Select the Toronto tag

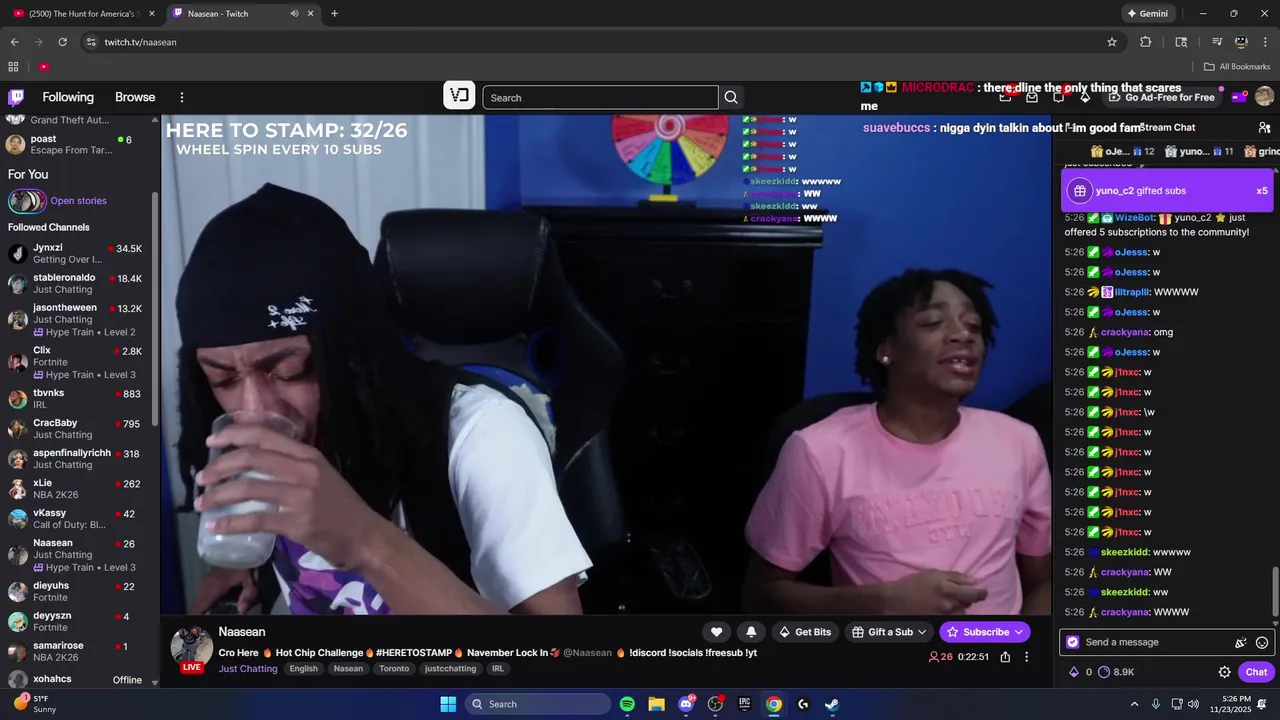click(394, 669)
